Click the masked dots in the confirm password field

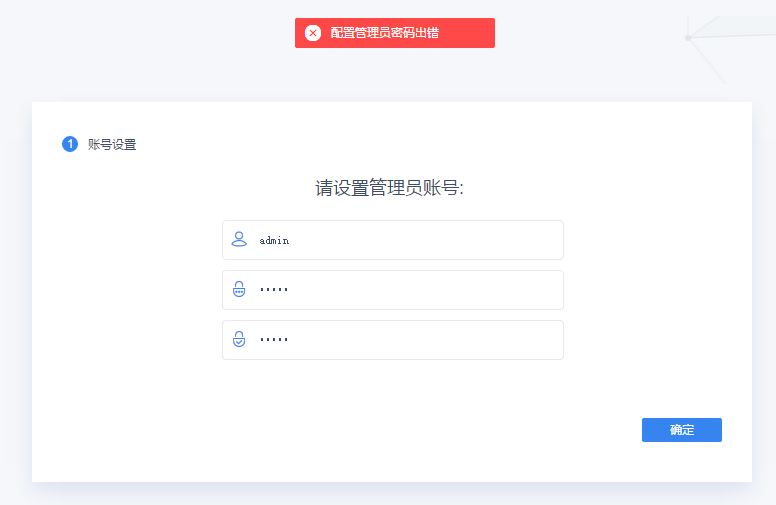coord(274,340)
